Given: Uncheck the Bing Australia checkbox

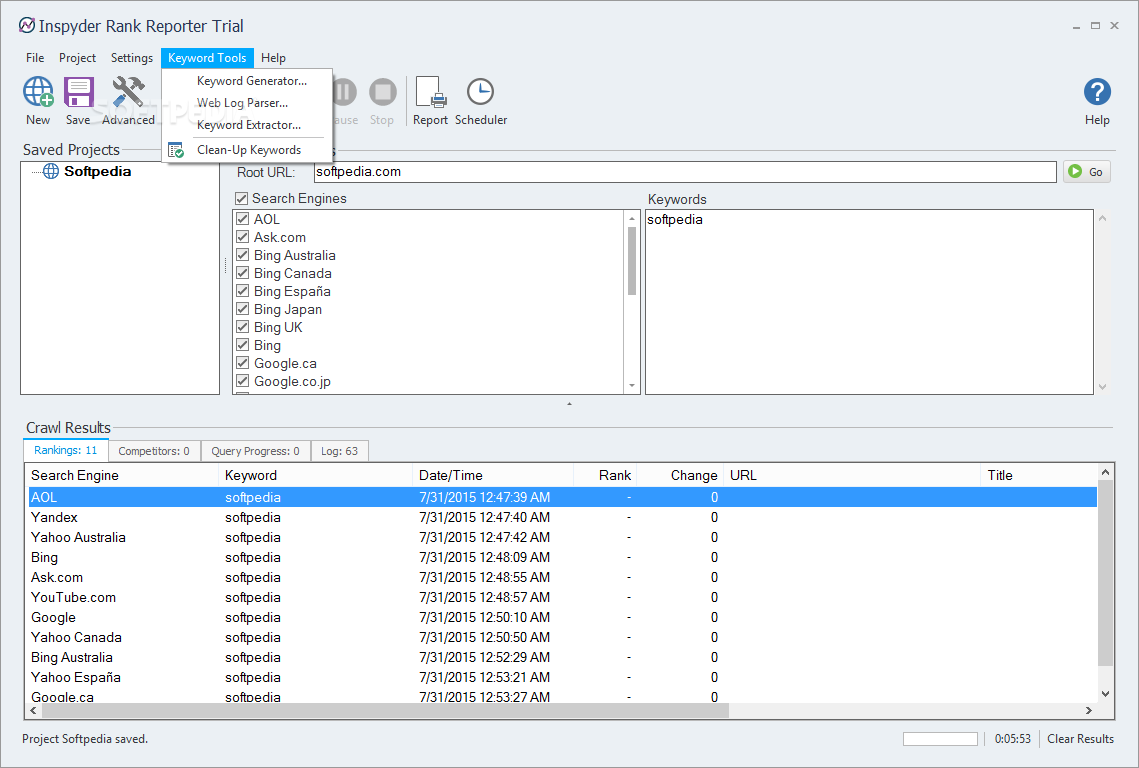Looking at the screenshot, I should pos(243,255).
